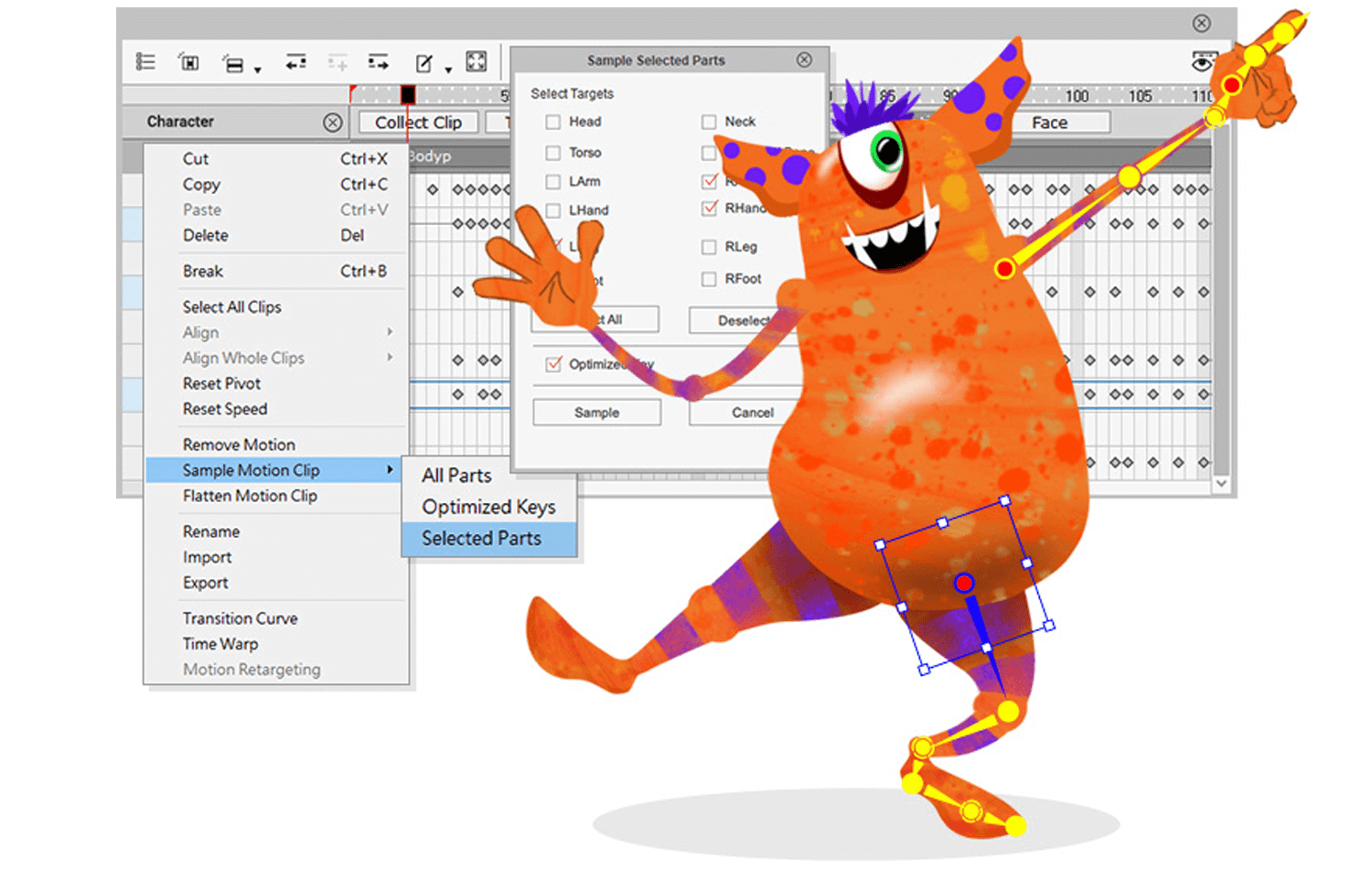Choose Remove Motion menu entry
Viewport: 1372px width, 869px height.
click(276, 445)
